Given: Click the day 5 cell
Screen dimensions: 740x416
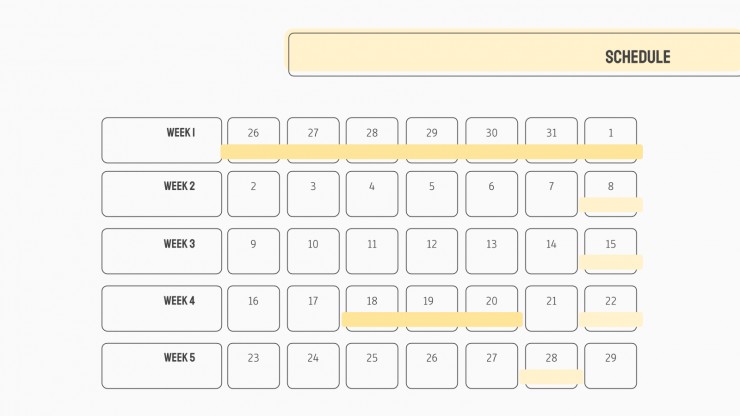Looking at the screenshot, I should pyautogui.click(x=432, y=194).
